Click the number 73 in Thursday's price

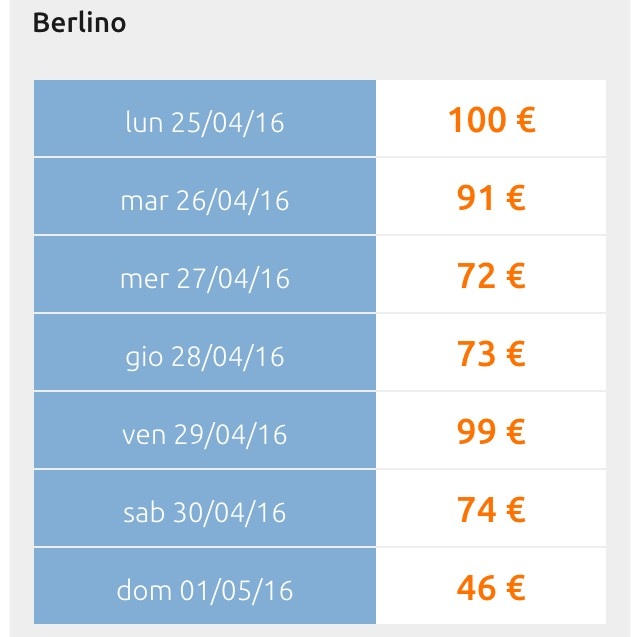click(476, 354)
